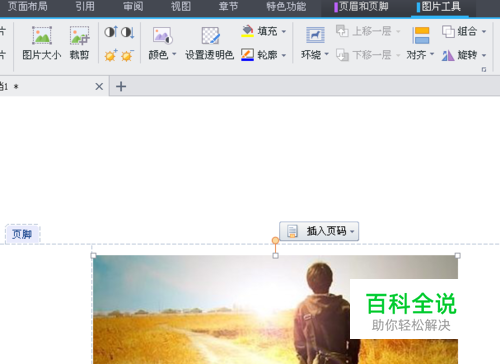Increase picture contrast icon

[111, 32]
